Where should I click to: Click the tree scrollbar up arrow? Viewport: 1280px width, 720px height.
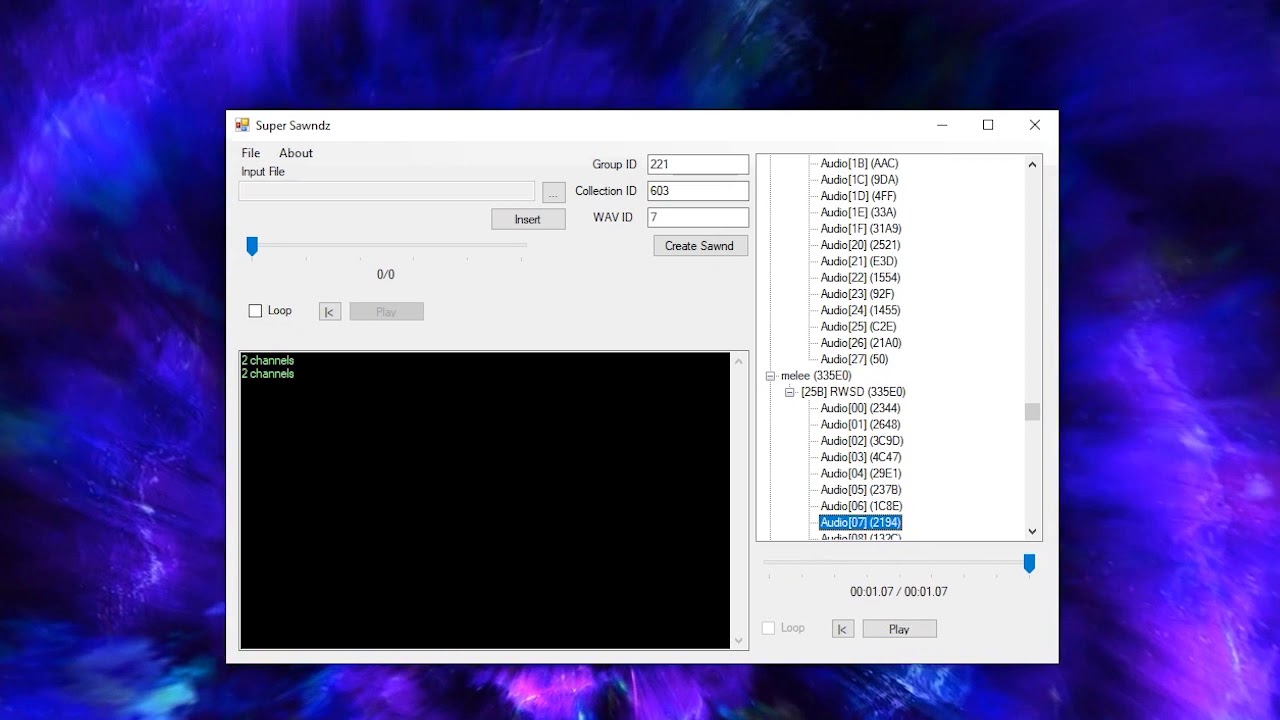tap(1033, 164)
